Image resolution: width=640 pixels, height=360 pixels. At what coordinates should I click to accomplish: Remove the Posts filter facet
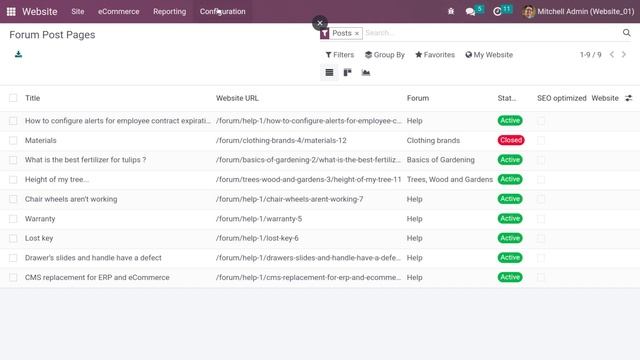(x=357, y=33)
